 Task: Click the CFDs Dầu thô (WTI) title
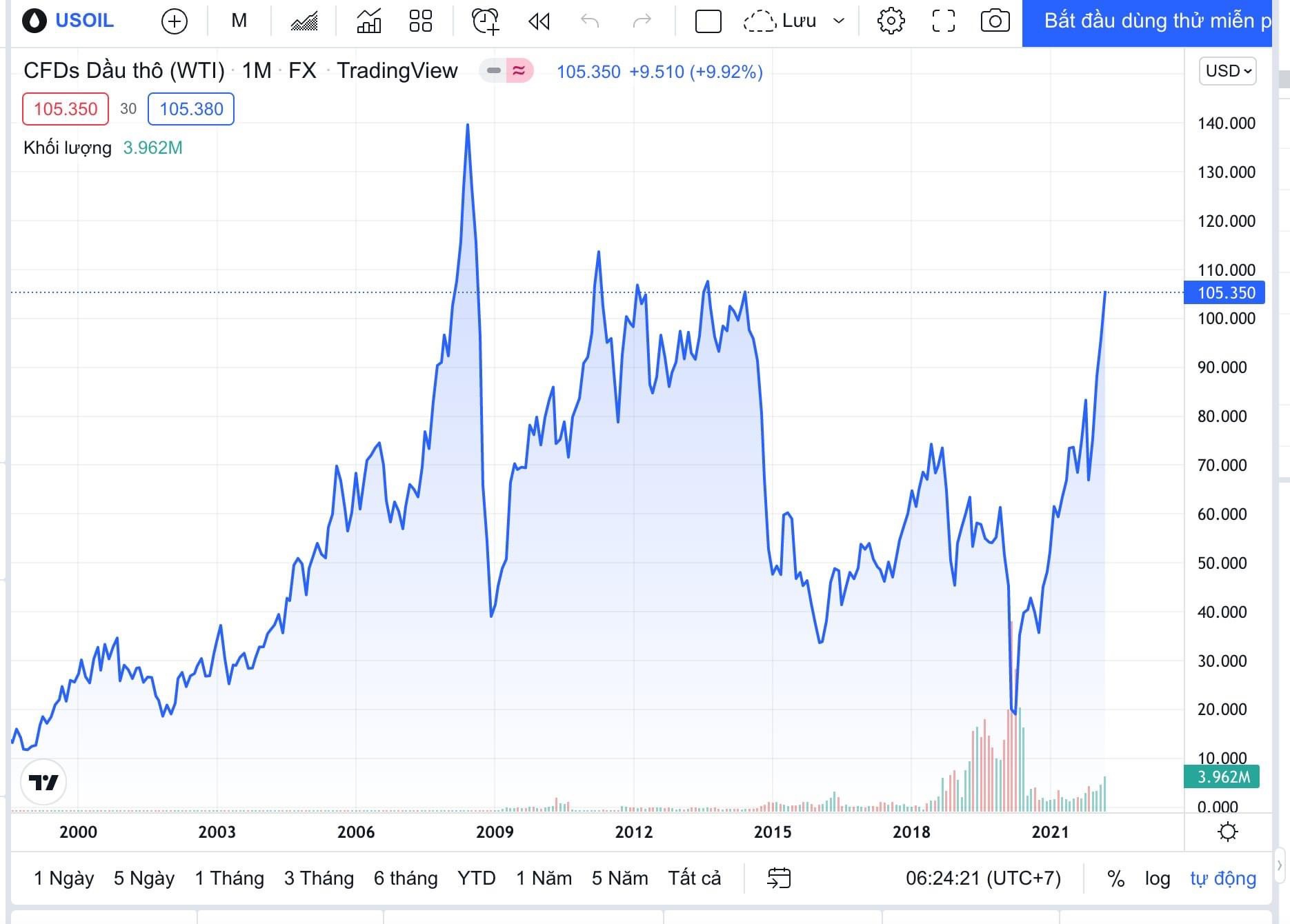coord(124,70)
